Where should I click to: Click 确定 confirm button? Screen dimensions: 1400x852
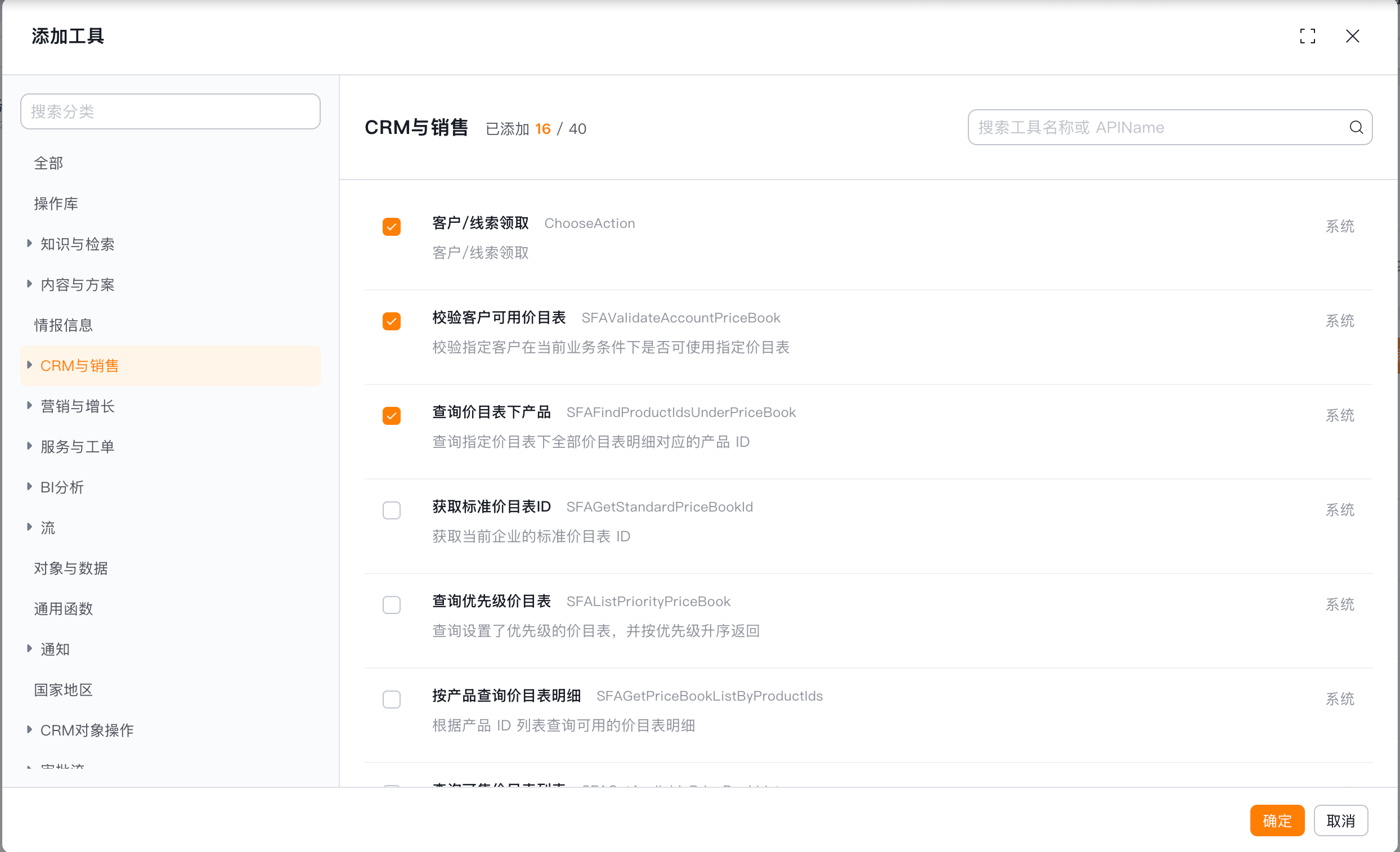pos(1277,820)
